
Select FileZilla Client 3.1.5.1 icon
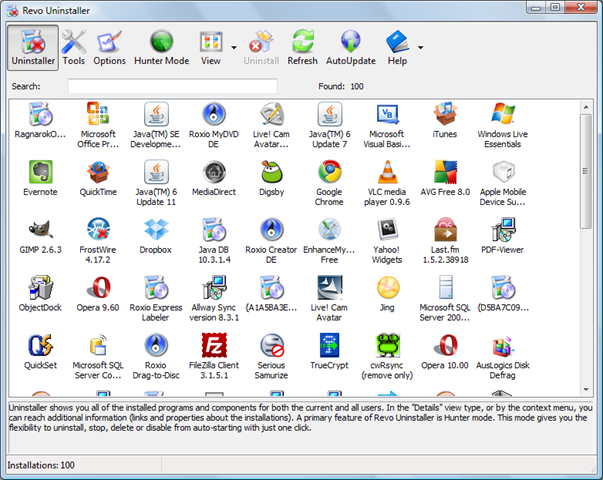coord(214,345)
